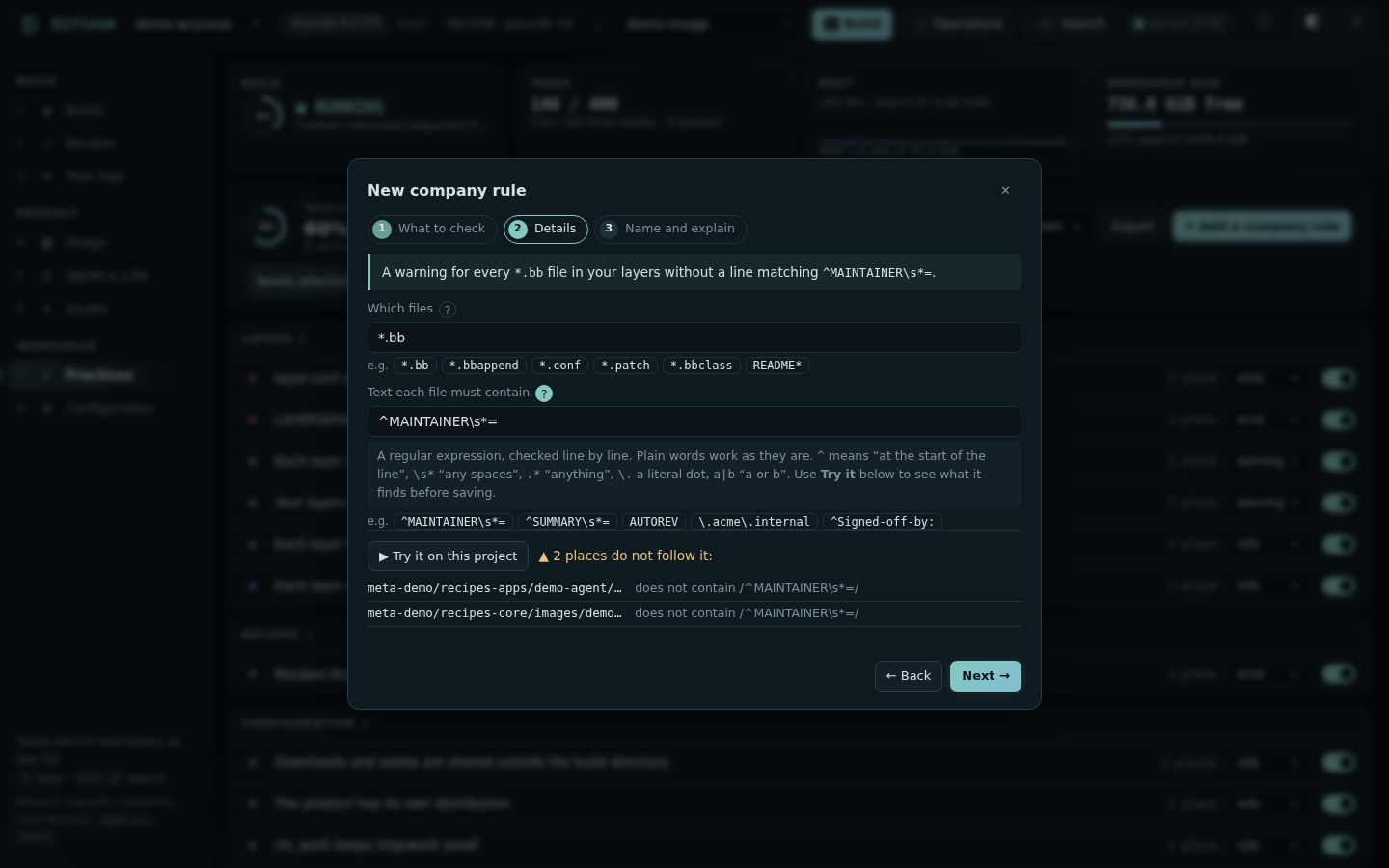This screenshot has width=1389, height=868.
Task: Select the README* example chip
Action: (777, 366)
